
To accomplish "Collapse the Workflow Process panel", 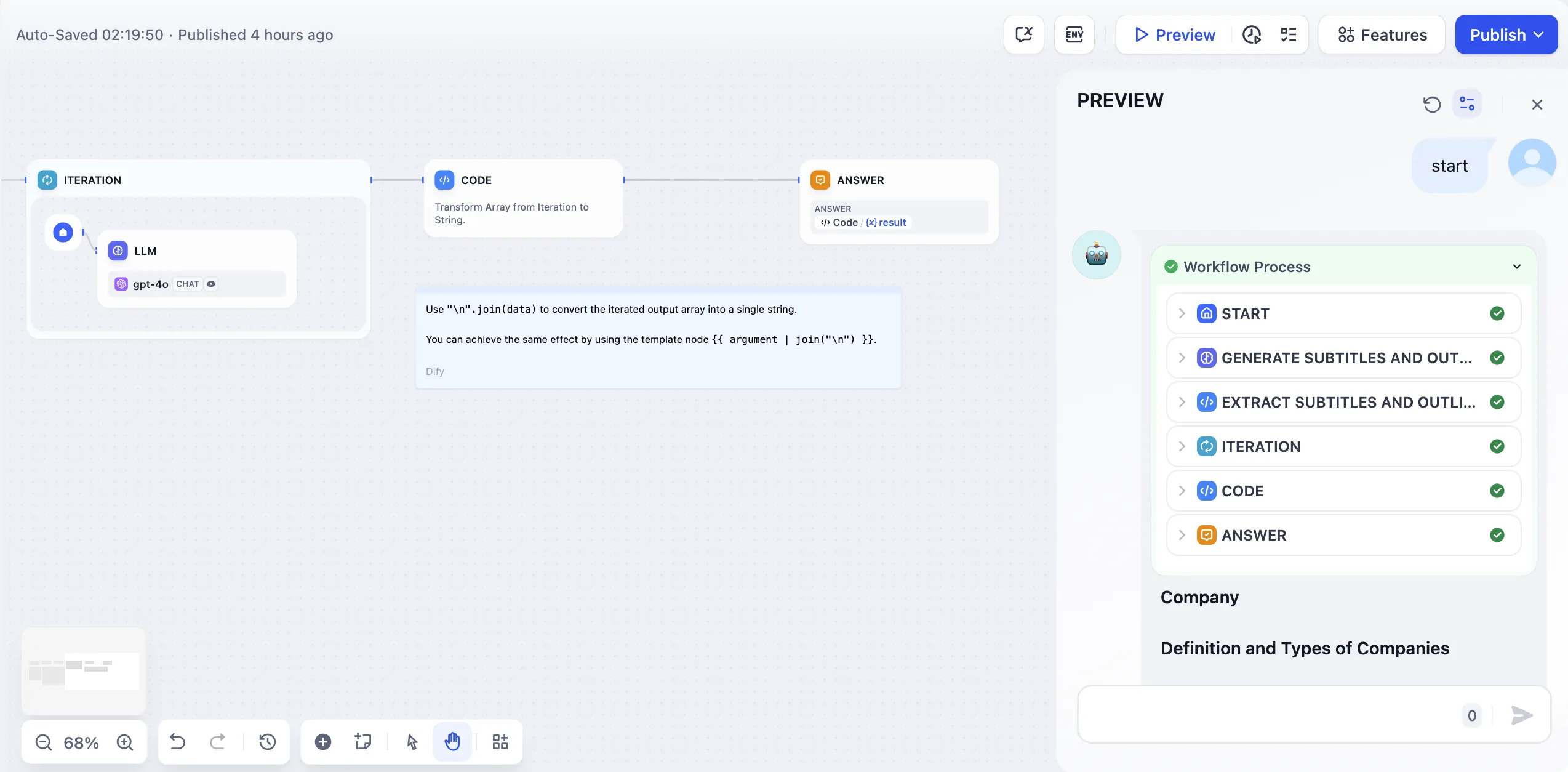I will [x=1516, y=267].
